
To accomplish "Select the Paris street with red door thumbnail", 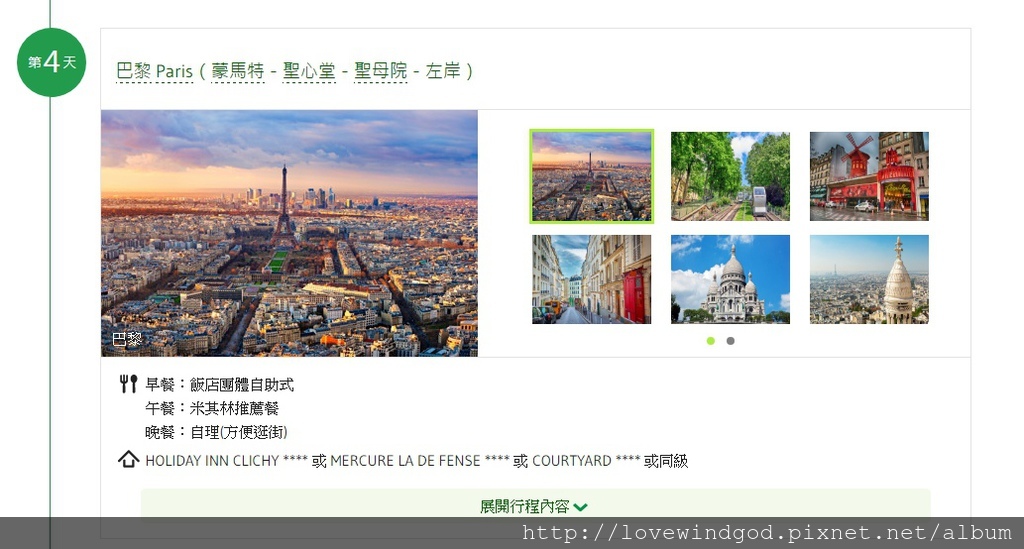I will point(592,279).
